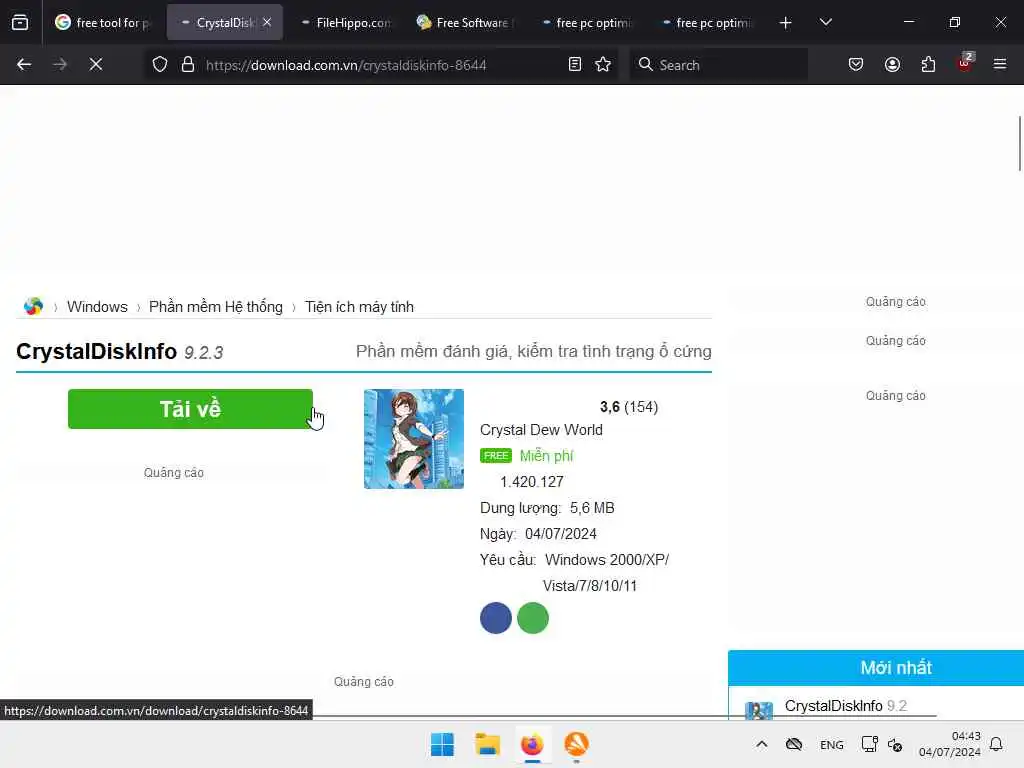Open the clock and date panel

[x=950, y=744]
